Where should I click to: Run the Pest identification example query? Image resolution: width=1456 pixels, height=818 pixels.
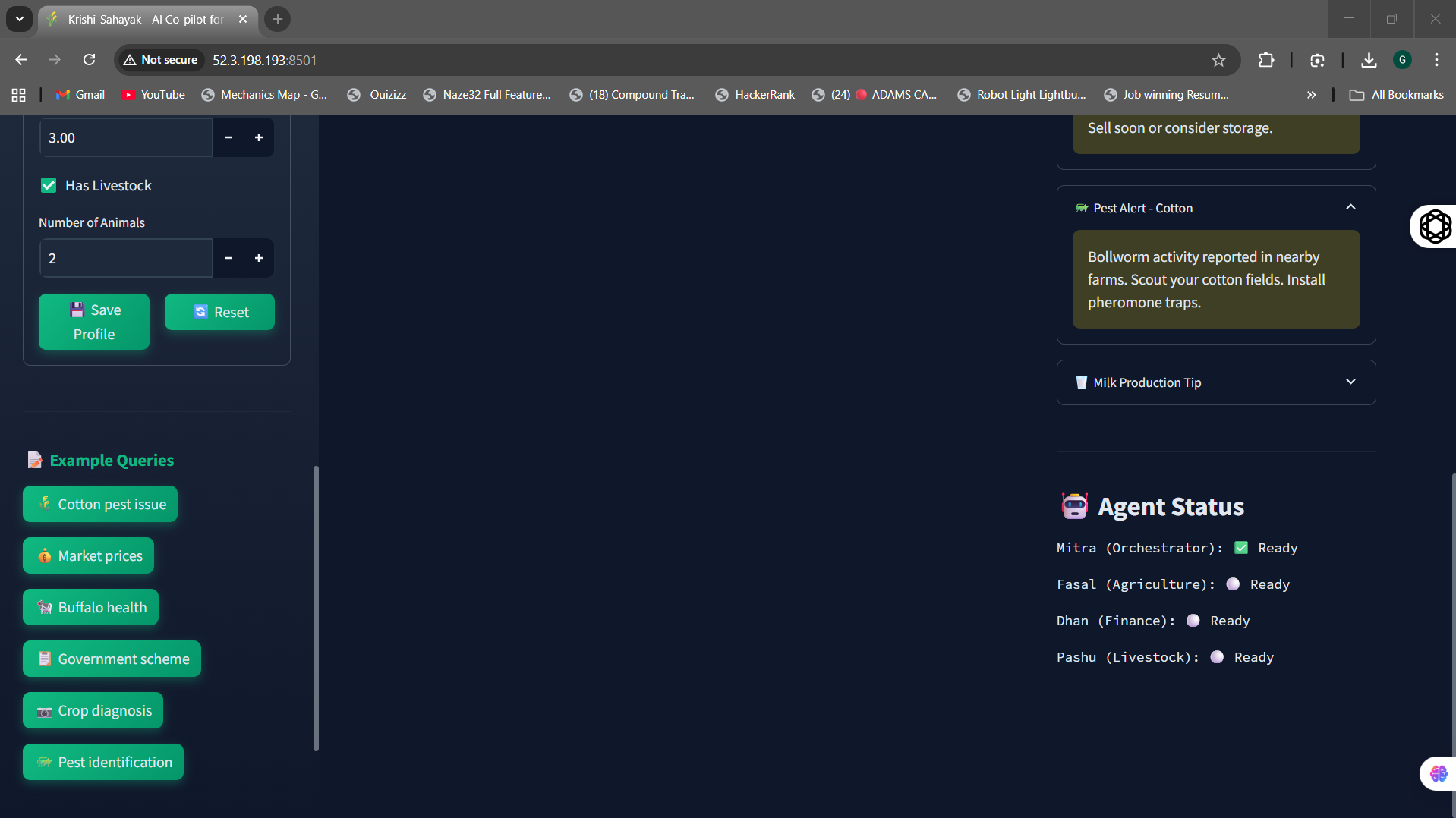[x=103, y=762]
